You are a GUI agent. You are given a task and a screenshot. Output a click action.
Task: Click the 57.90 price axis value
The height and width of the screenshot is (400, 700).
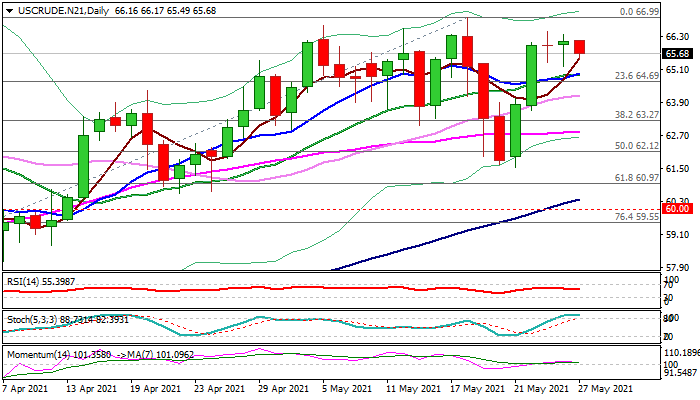pos(678,268)
